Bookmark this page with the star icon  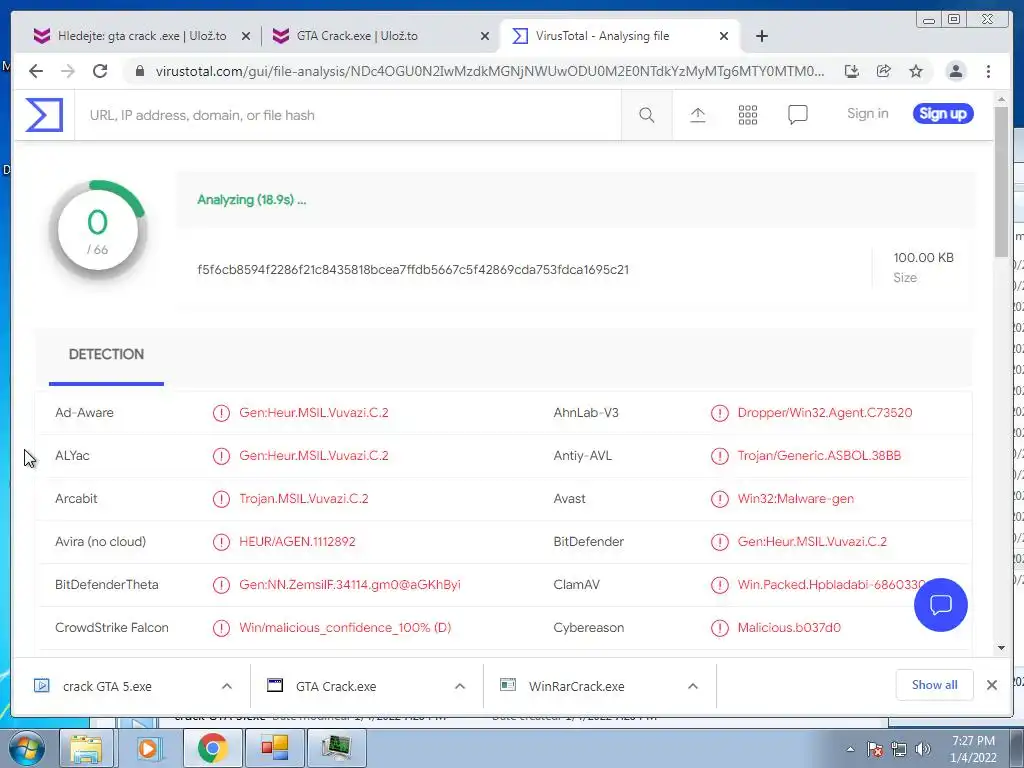click(x=916, y=71)
